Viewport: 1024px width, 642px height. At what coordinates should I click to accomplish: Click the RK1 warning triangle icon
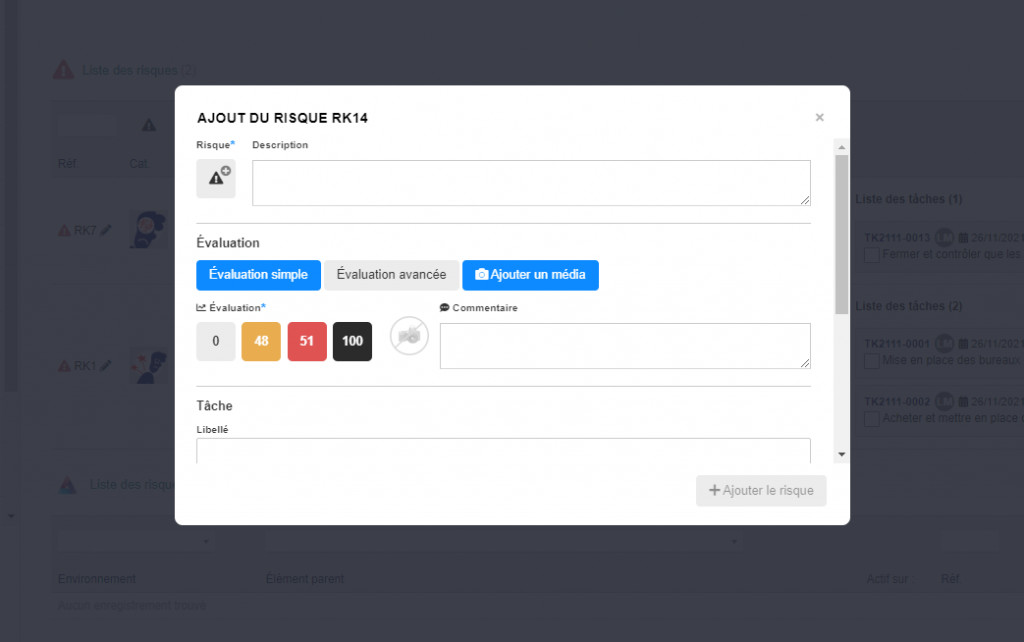click(64, 366)
